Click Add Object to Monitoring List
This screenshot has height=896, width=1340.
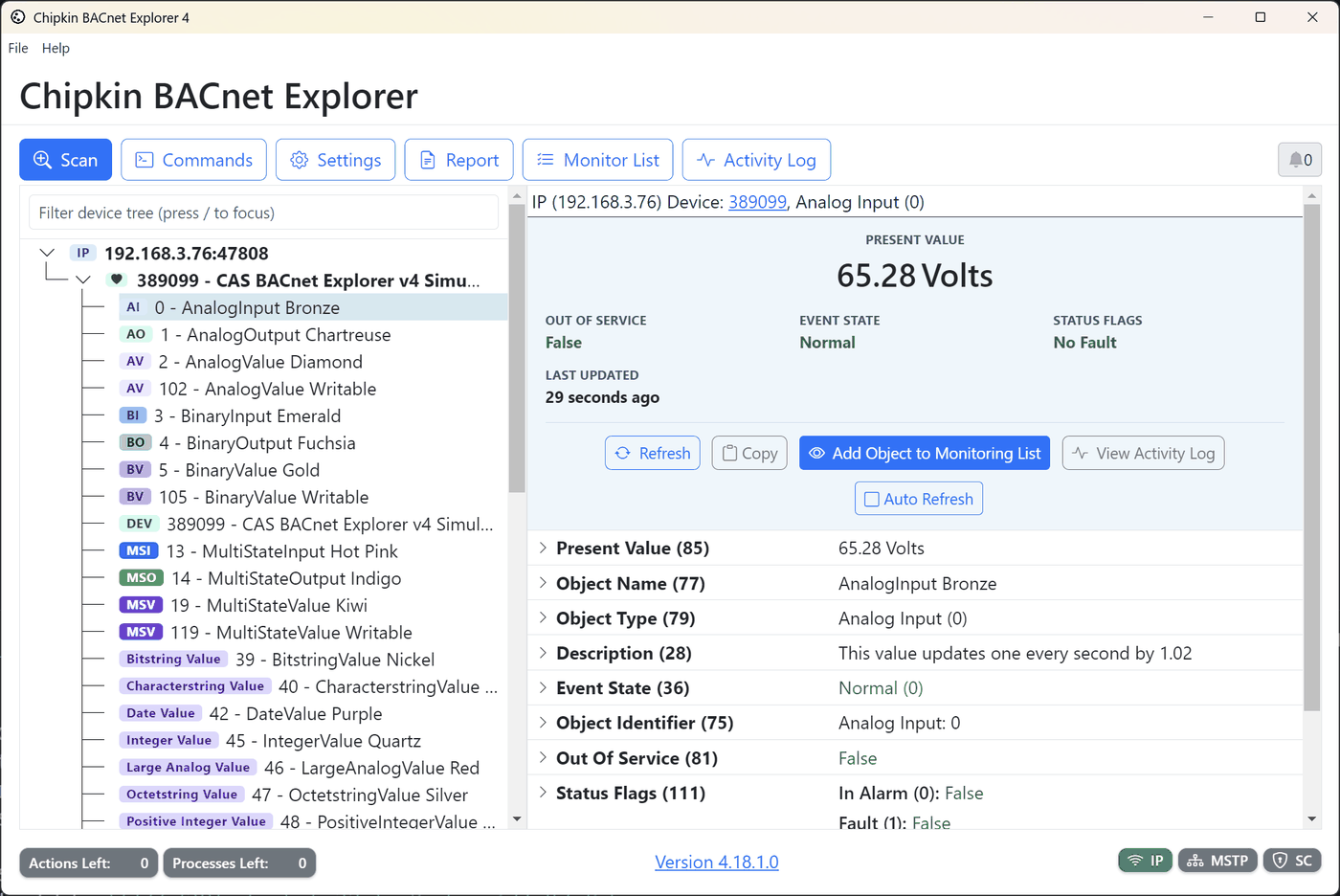point(925,453)
